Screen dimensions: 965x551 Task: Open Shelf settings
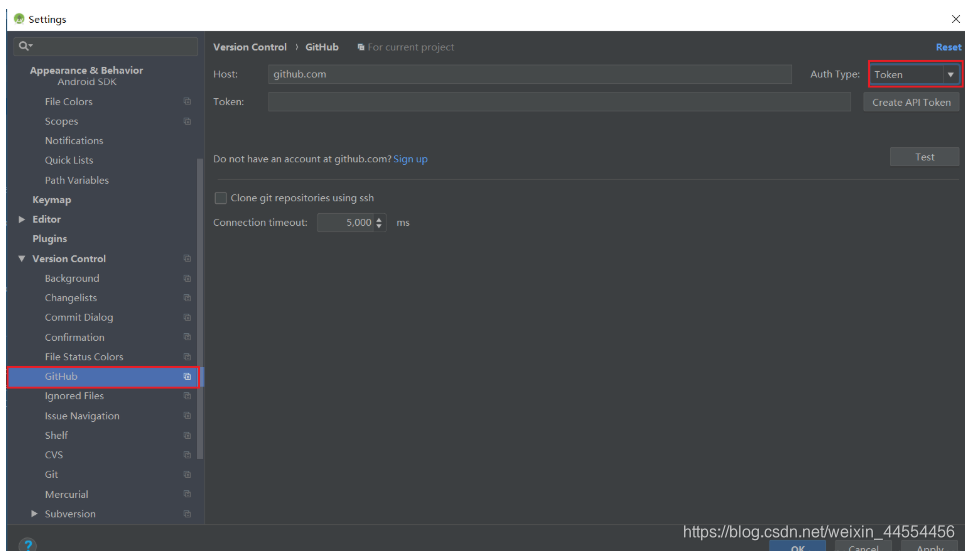56,435
